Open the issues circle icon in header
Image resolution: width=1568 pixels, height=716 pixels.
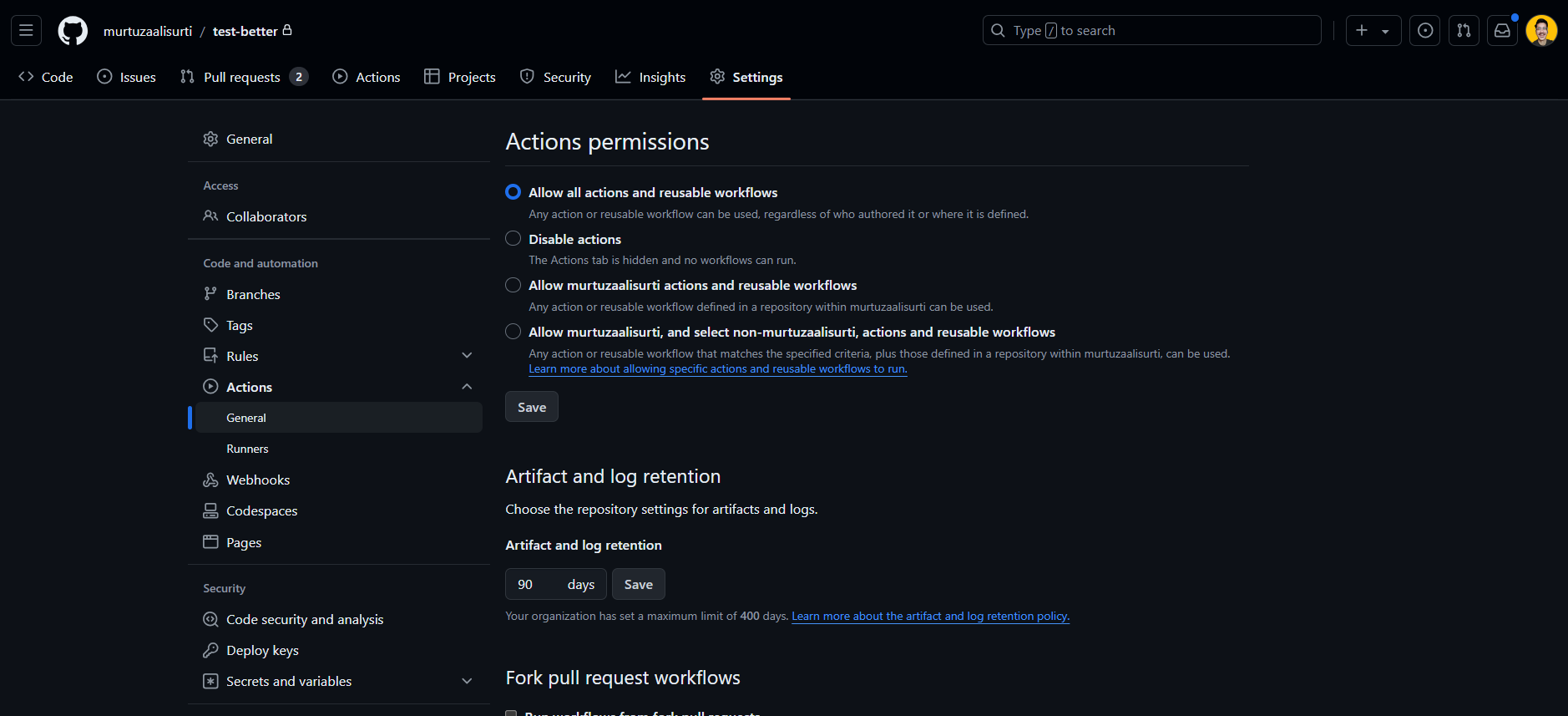(1425, 31)
